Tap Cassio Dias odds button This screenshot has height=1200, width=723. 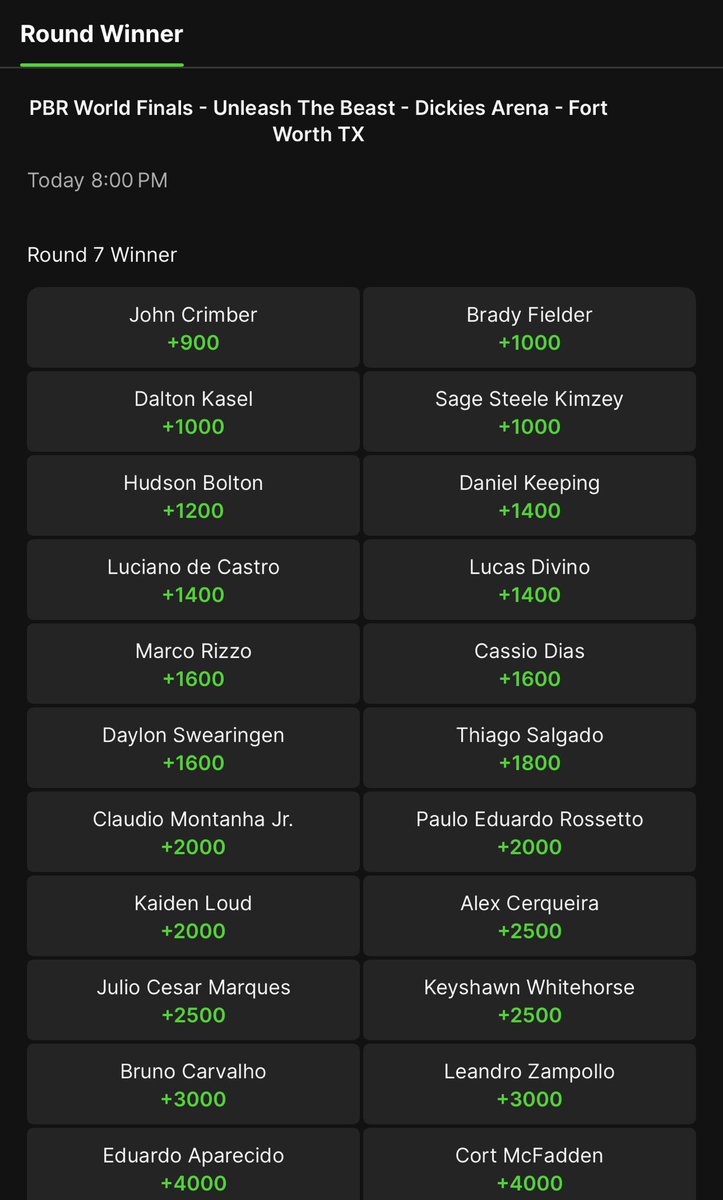click(529, 664)
